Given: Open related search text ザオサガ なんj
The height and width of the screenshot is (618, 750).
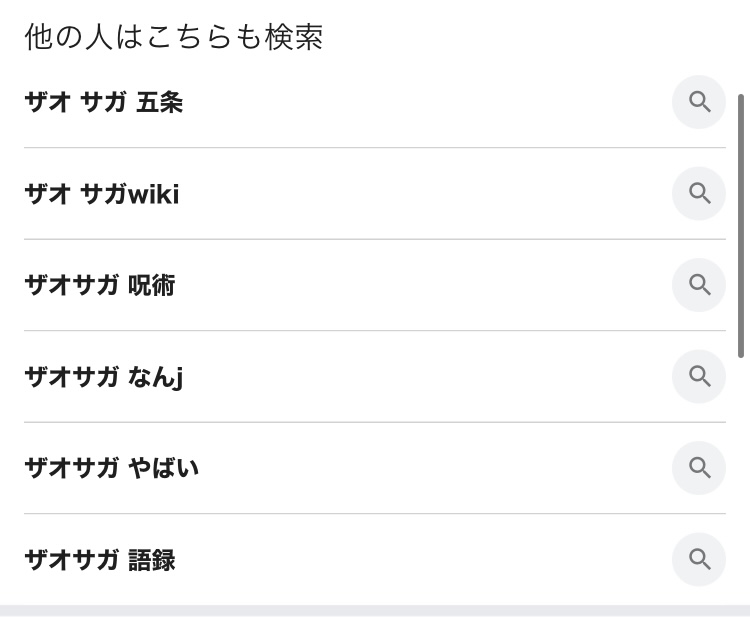Looking at the screenshot, I should click(103, 377).
